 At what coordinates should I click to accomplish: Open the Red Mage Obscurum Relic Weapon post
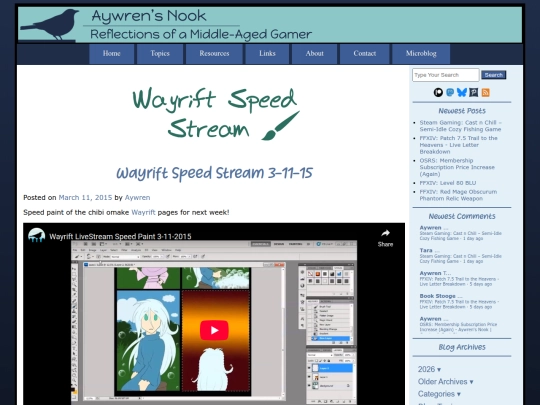click(458, 195)
